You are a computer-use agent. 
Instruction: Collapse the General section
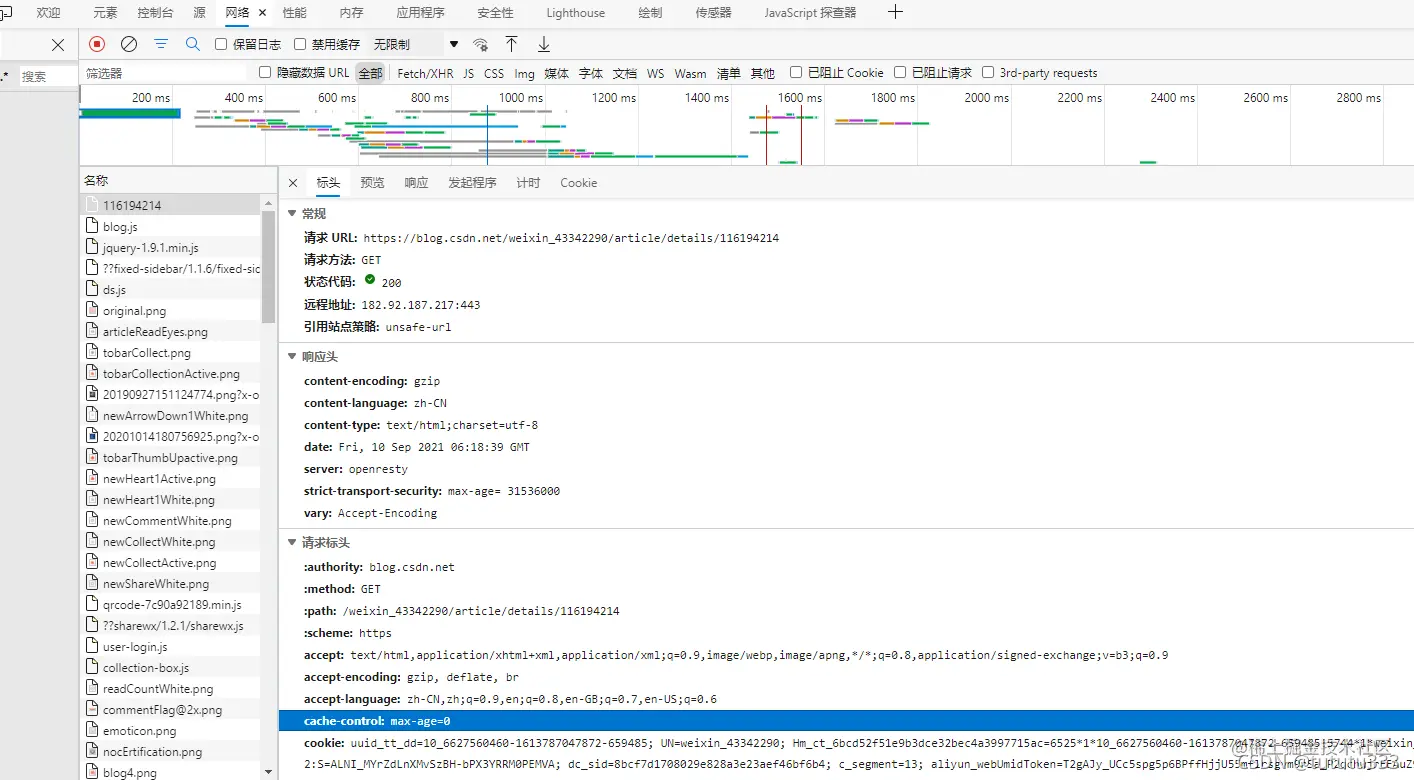coord(292,214)
